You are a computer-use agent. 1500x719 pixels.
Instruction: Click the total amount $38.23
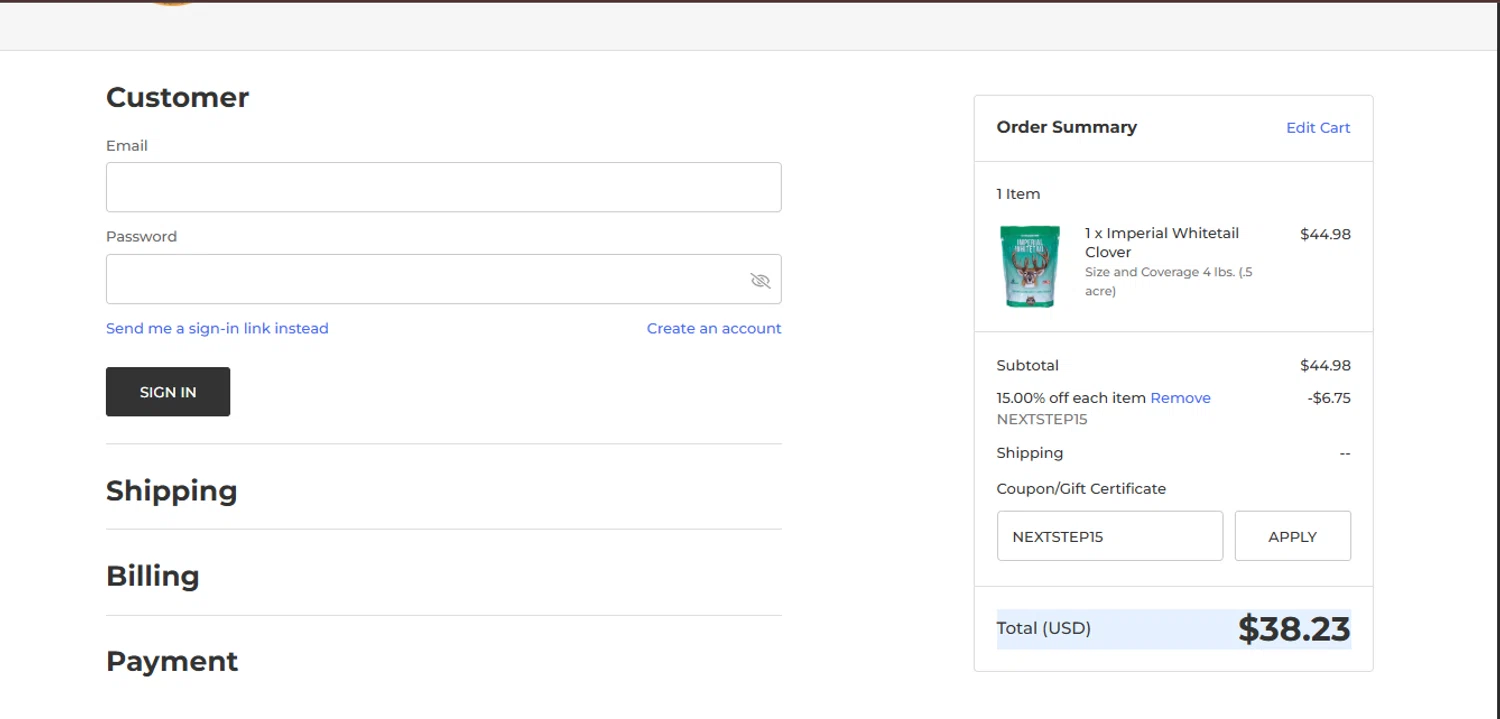[x=1294, y=629]
